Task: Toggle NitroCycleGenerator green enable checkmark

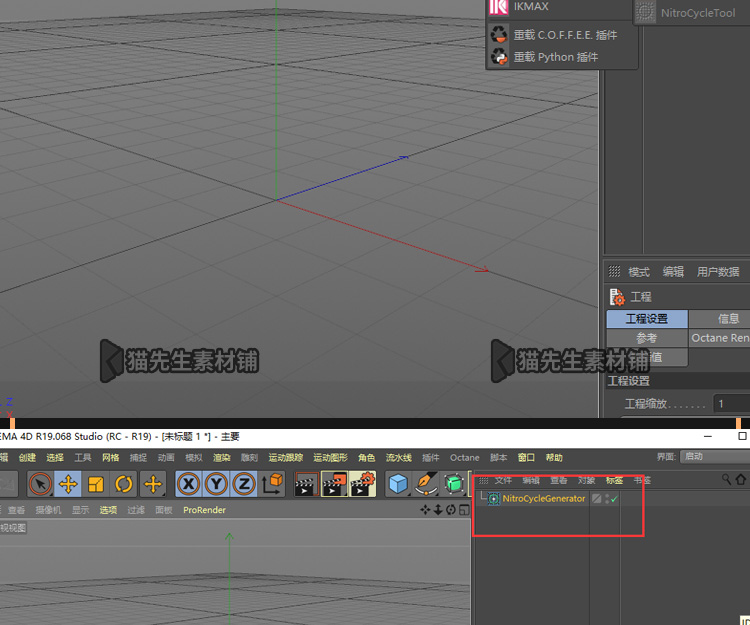Action: pyautogui.click(x=614, y=499)
